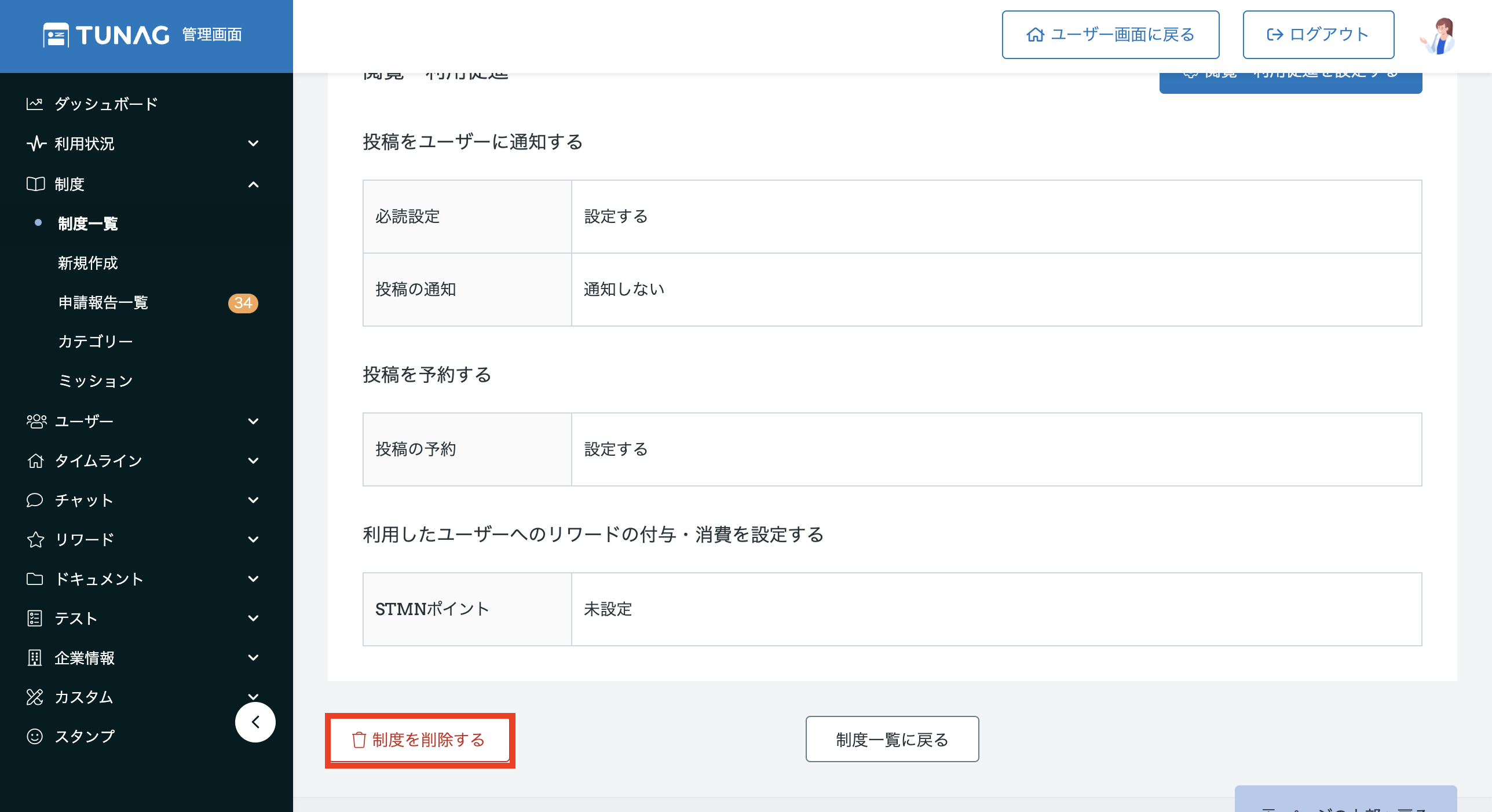Click the リワード star icon
Screen dimensions: 1492x812
point(35,539)
